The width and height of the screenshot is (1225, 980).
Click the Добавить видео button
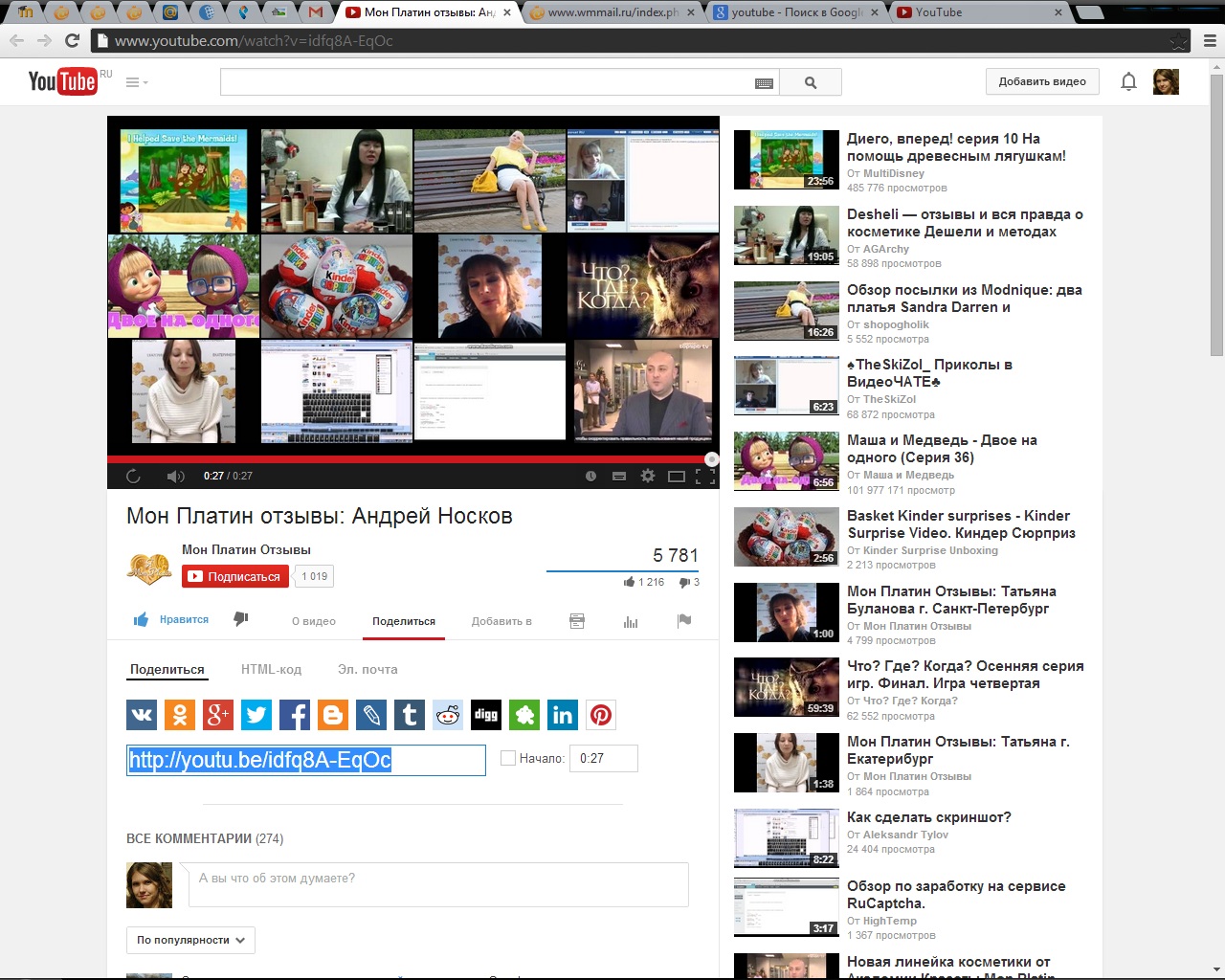[1042, 81]
